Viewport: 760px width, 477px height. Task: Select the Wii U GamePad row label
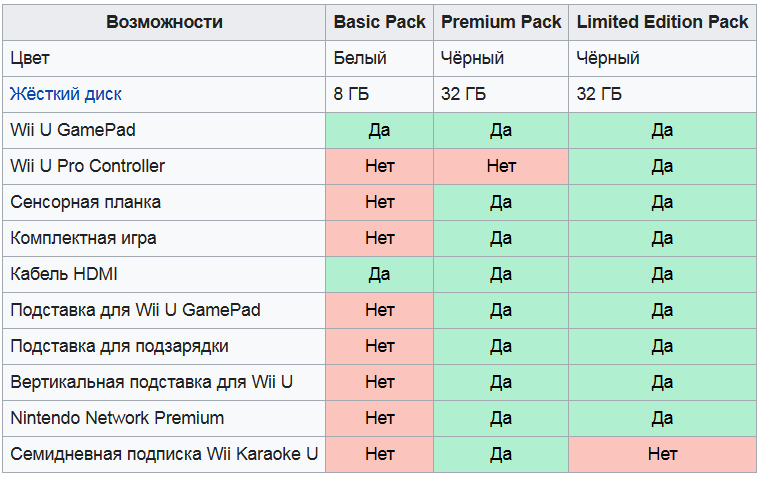click(x=72, y=130)
